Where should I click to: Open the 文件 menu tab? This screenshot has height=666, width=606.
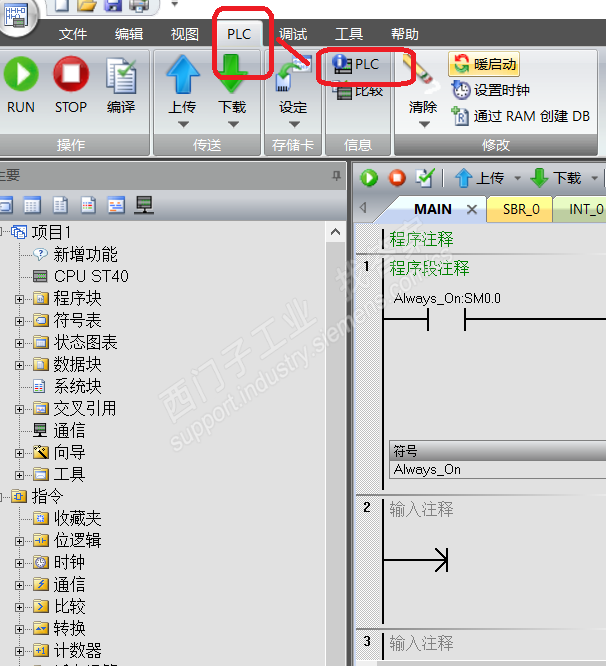[x=73, y=34]
